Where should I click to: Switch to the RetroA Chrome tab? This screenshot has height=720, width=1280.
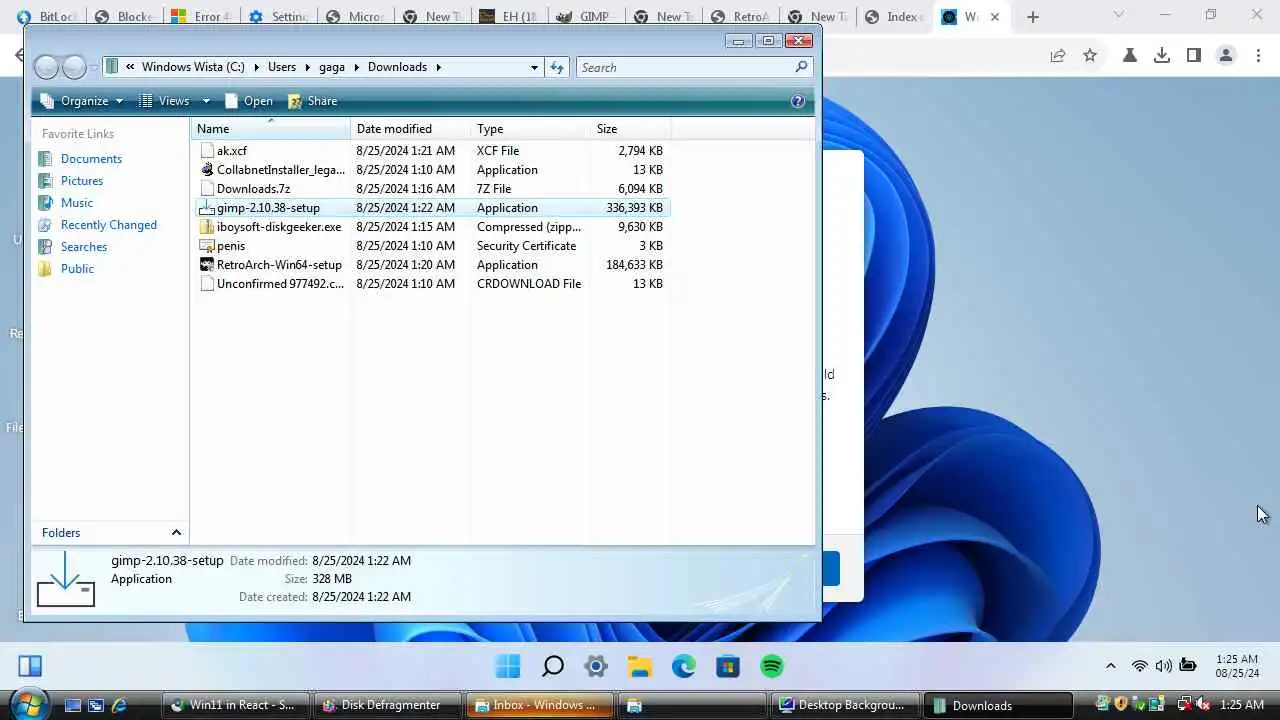(x=739, y=17)
